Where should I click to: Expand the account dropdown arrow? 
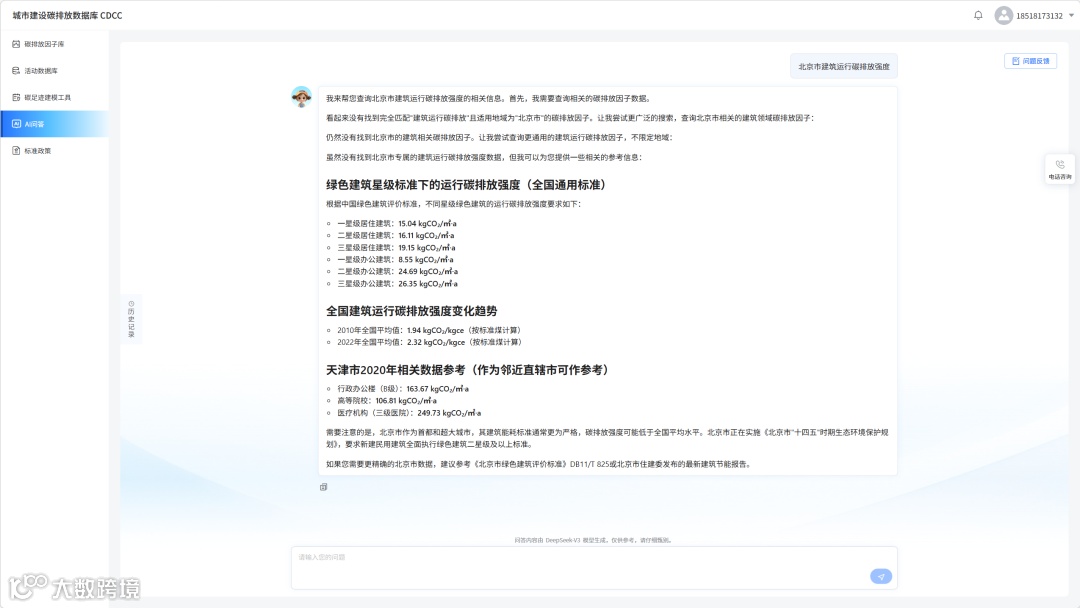tap(1071, 15)
